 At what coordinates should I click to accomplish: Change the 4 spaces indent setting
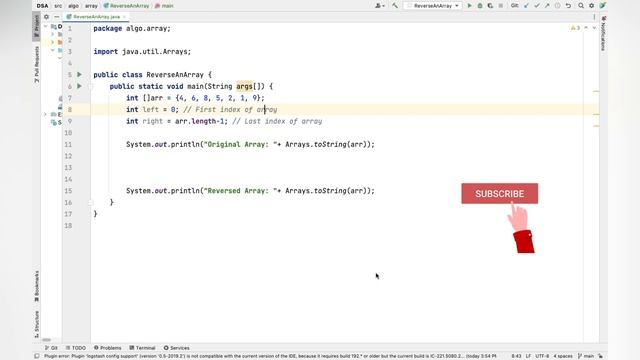click(x=563, y=356)
